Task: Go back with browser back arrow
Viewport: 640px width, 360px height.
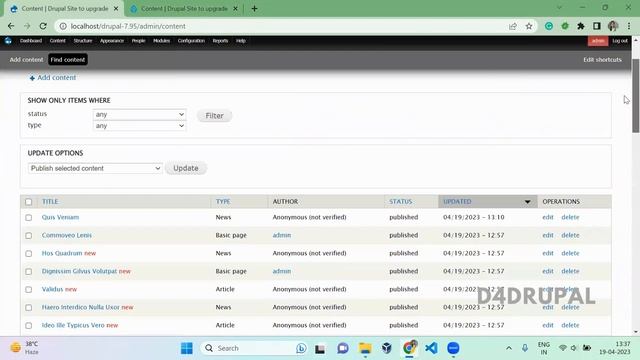Action: pos(11,26)
